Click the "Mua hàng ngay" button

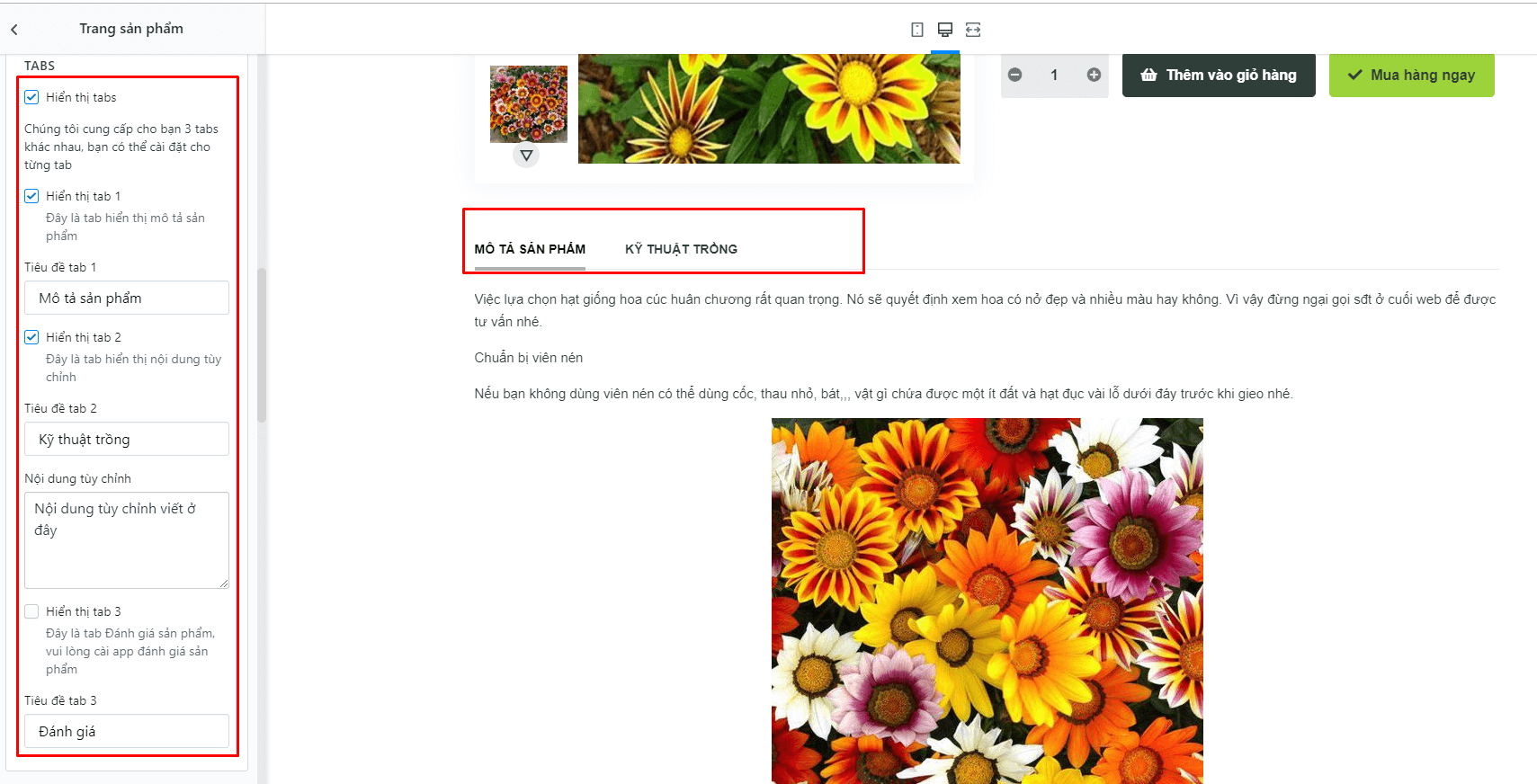[x=1411, y=75]
